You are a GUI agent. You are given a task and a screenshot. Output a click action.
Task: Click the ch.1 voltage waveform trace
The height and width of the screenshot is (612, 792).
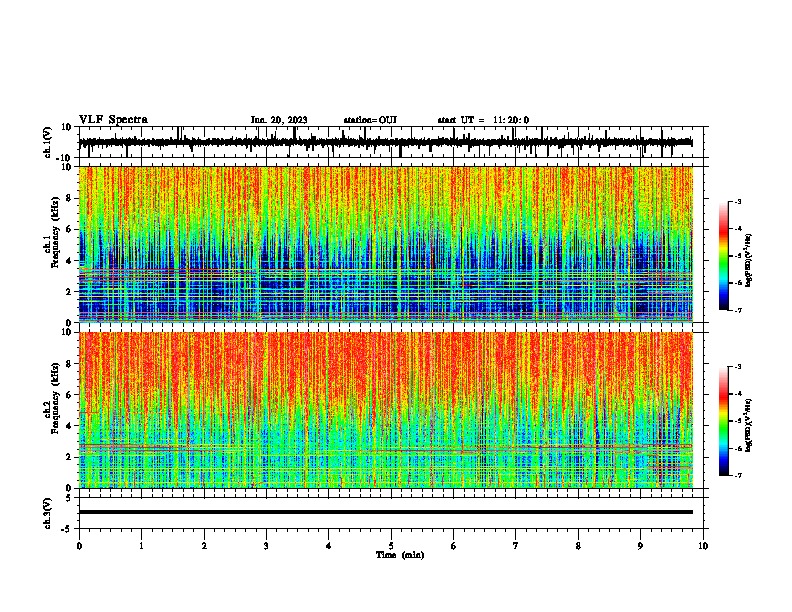point(385,142)
